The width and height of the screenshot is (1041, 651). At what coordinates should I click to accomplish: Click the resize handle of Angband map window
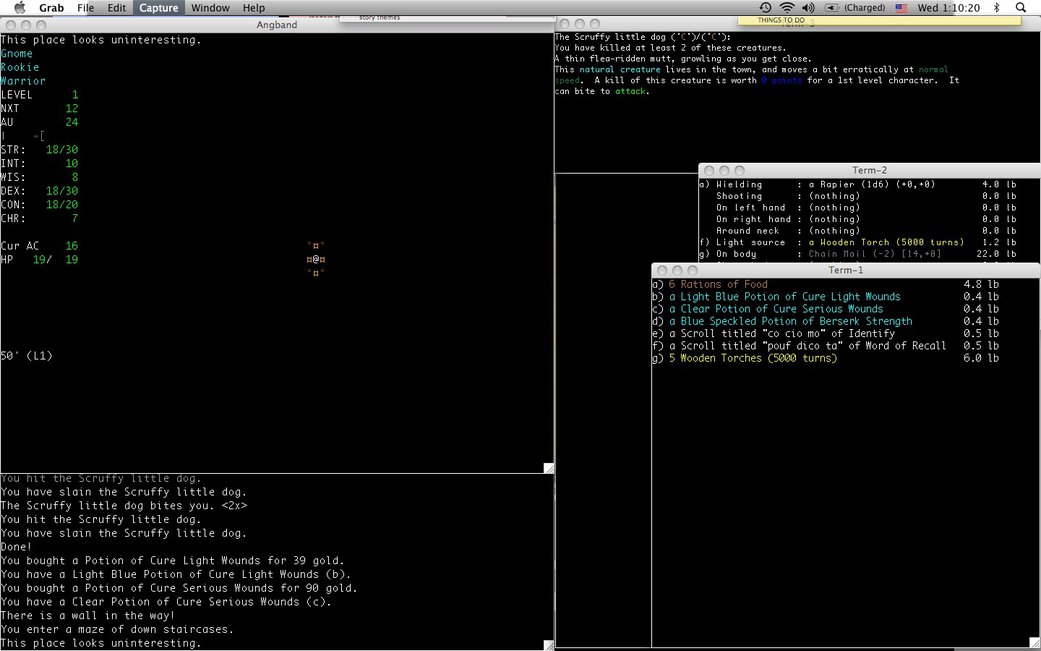point(548,468)
